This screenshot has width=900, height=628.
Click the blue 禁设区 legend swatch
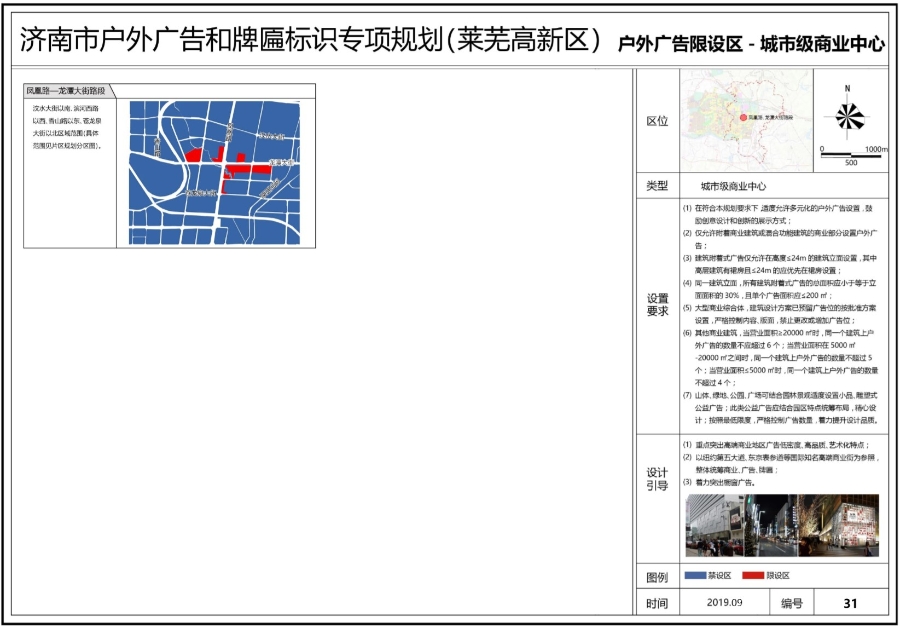[695, 576]
